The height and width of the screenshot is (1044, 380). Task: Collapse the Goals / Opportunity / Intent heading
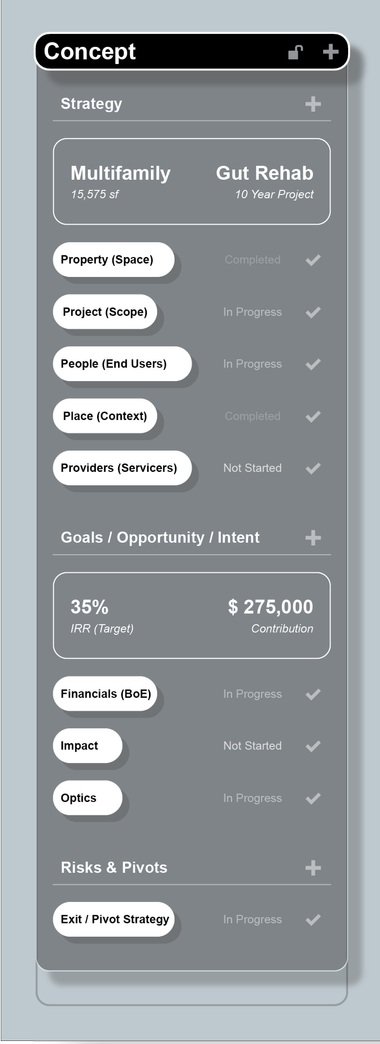[160, 537]
